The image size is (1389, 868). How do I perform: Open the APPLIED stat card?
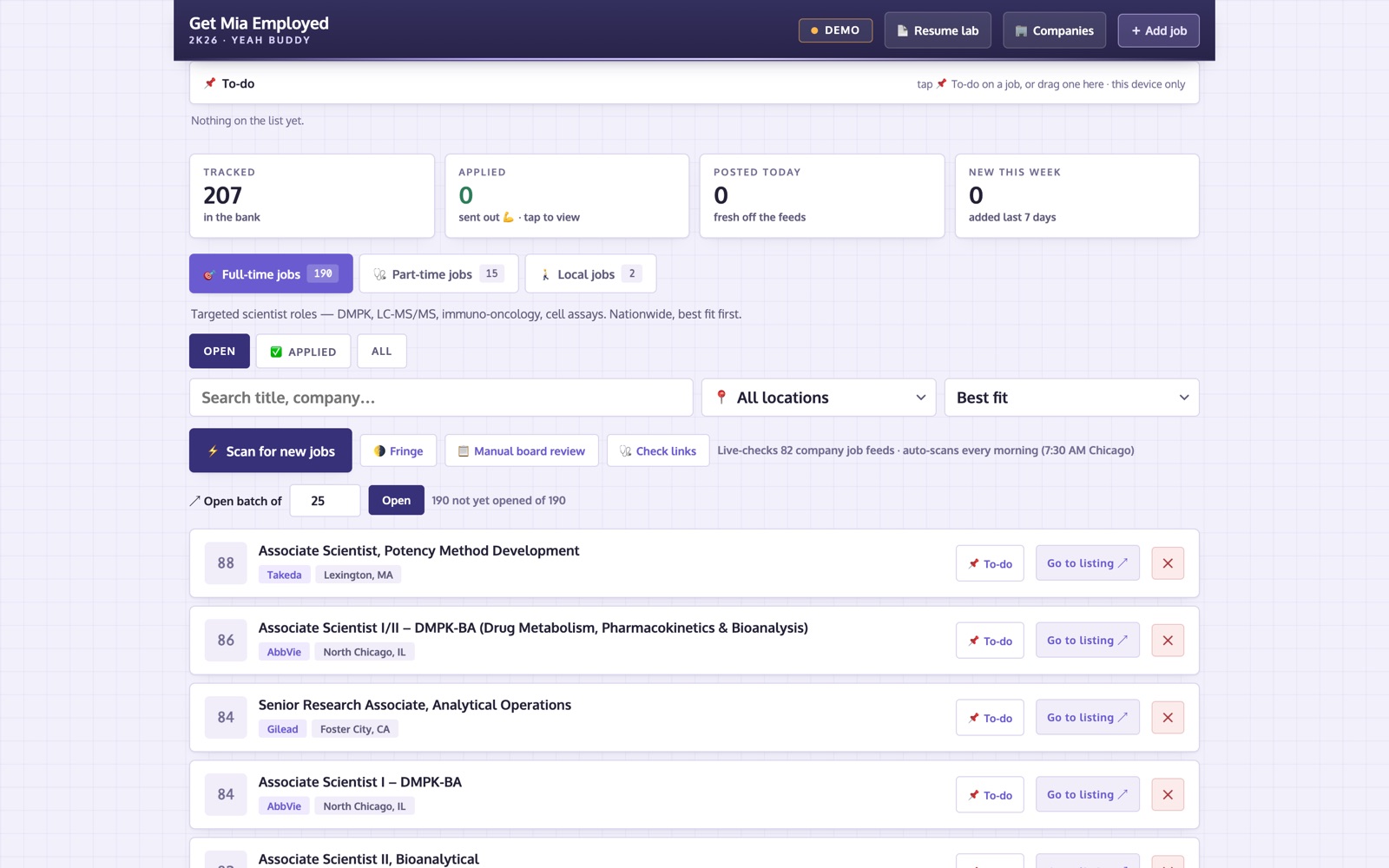[567, 195]
